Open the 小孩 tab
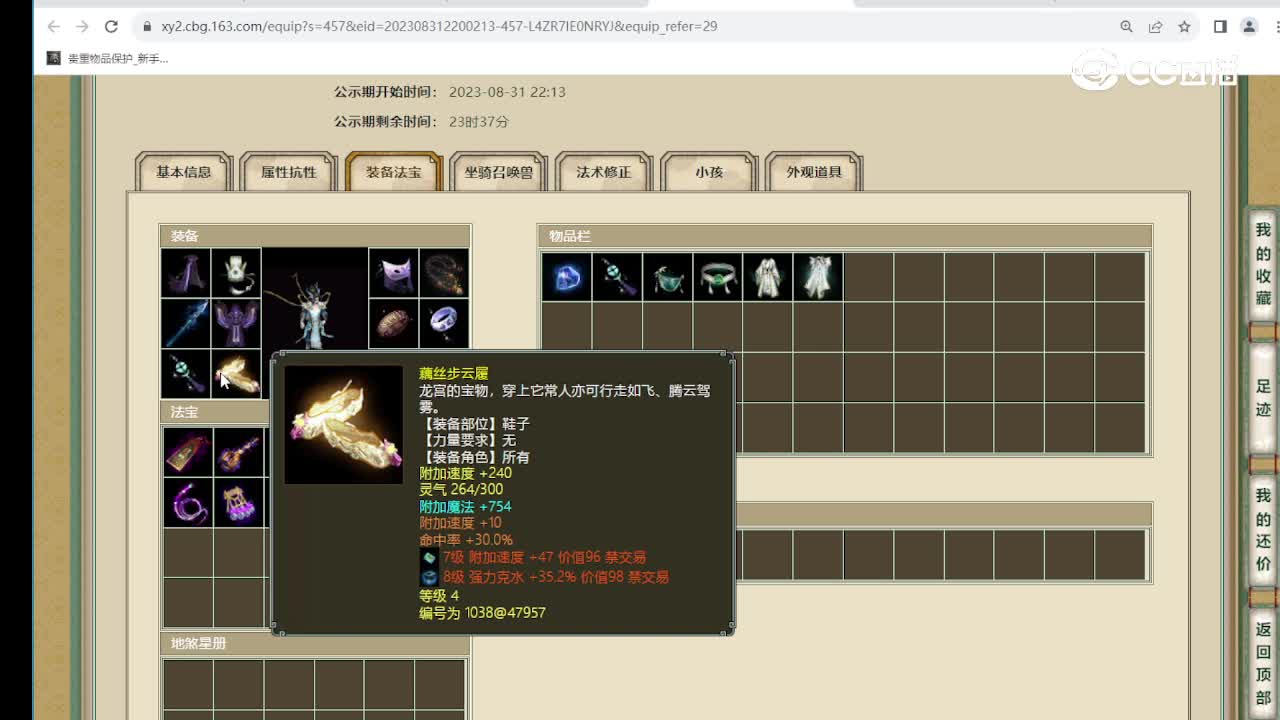The image size is (1280, 720). (709, 172)
